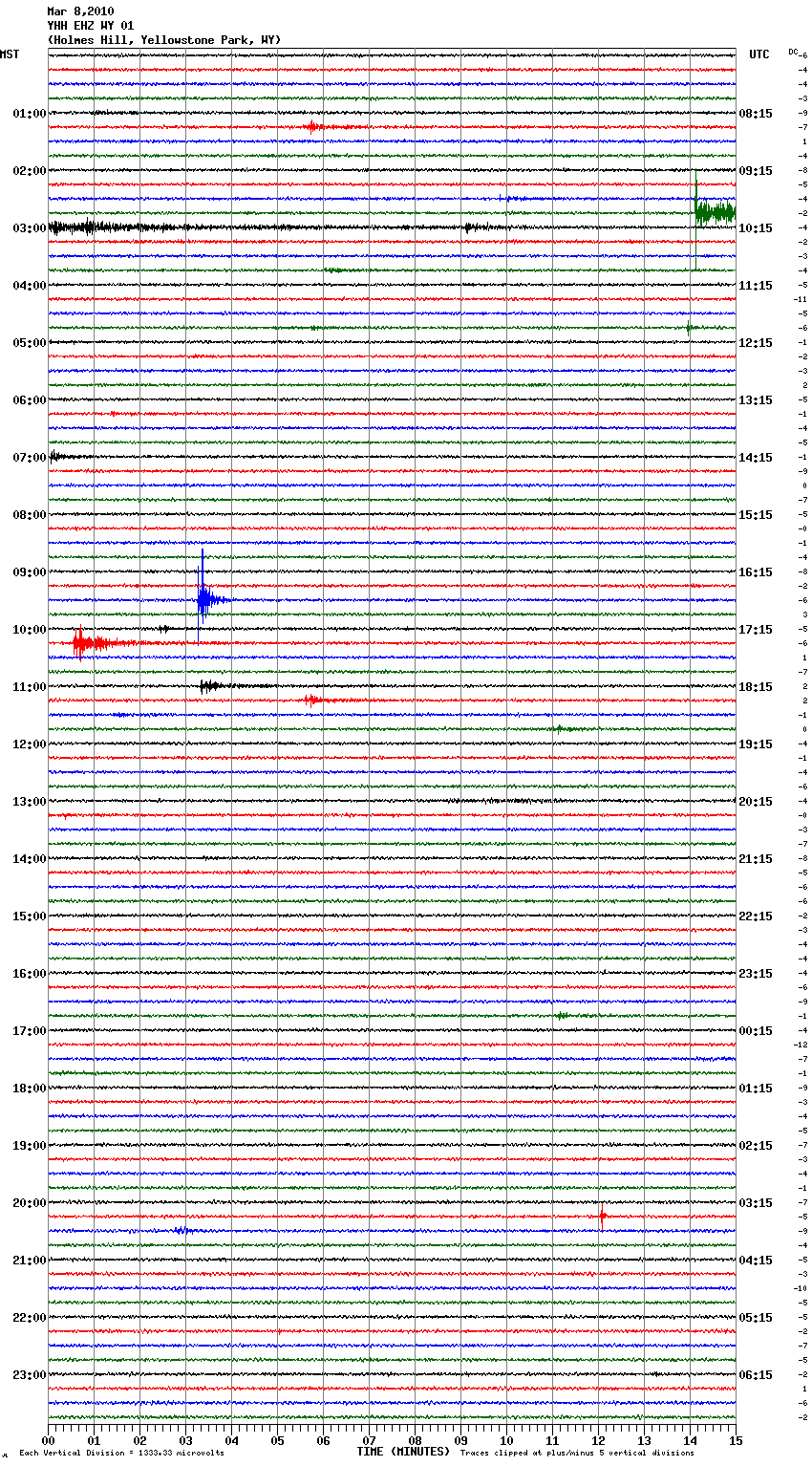Image resolution: width=812 pixels, height=1466 pixels.
Task: Click the '14:15' UTC time label
Action: point(756,458)
